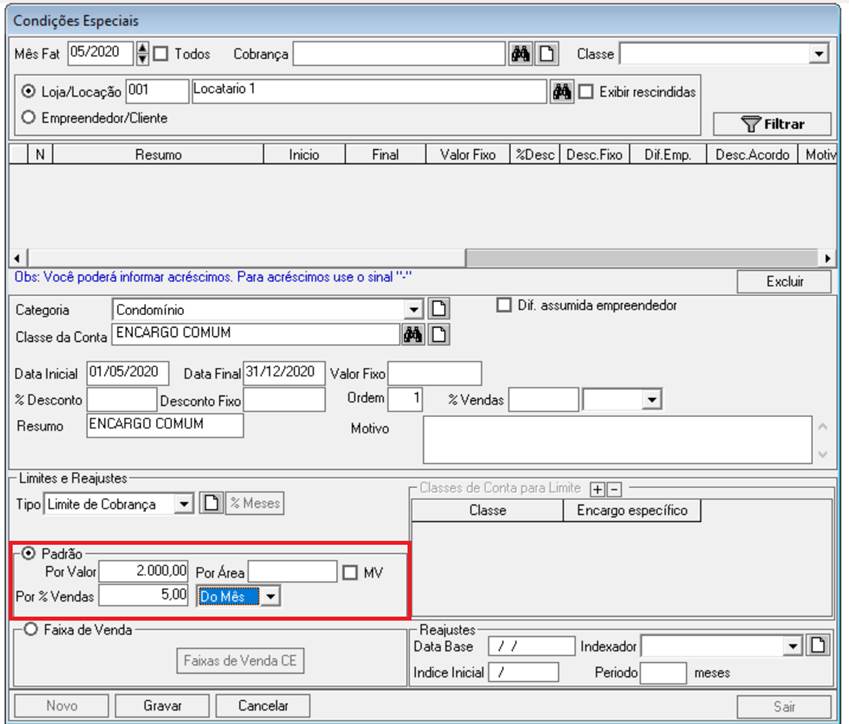Click the Gravar button

[x=162, y=706]
